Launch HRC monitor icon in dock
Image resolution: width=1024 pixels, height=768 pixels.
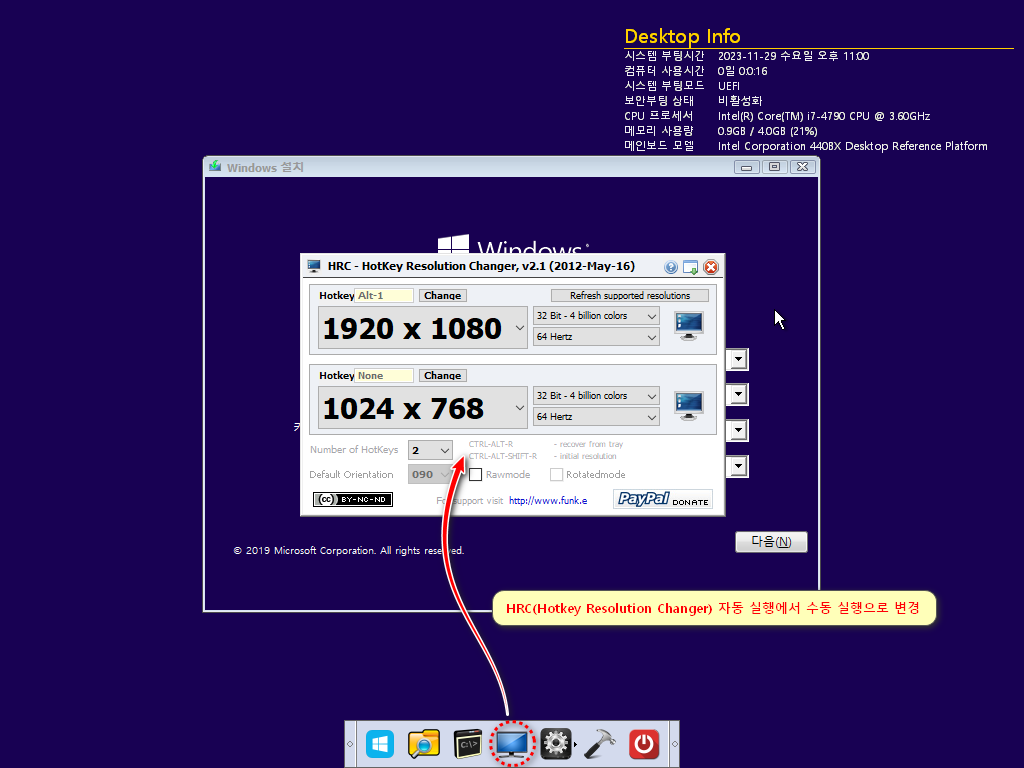click(512, 744)
